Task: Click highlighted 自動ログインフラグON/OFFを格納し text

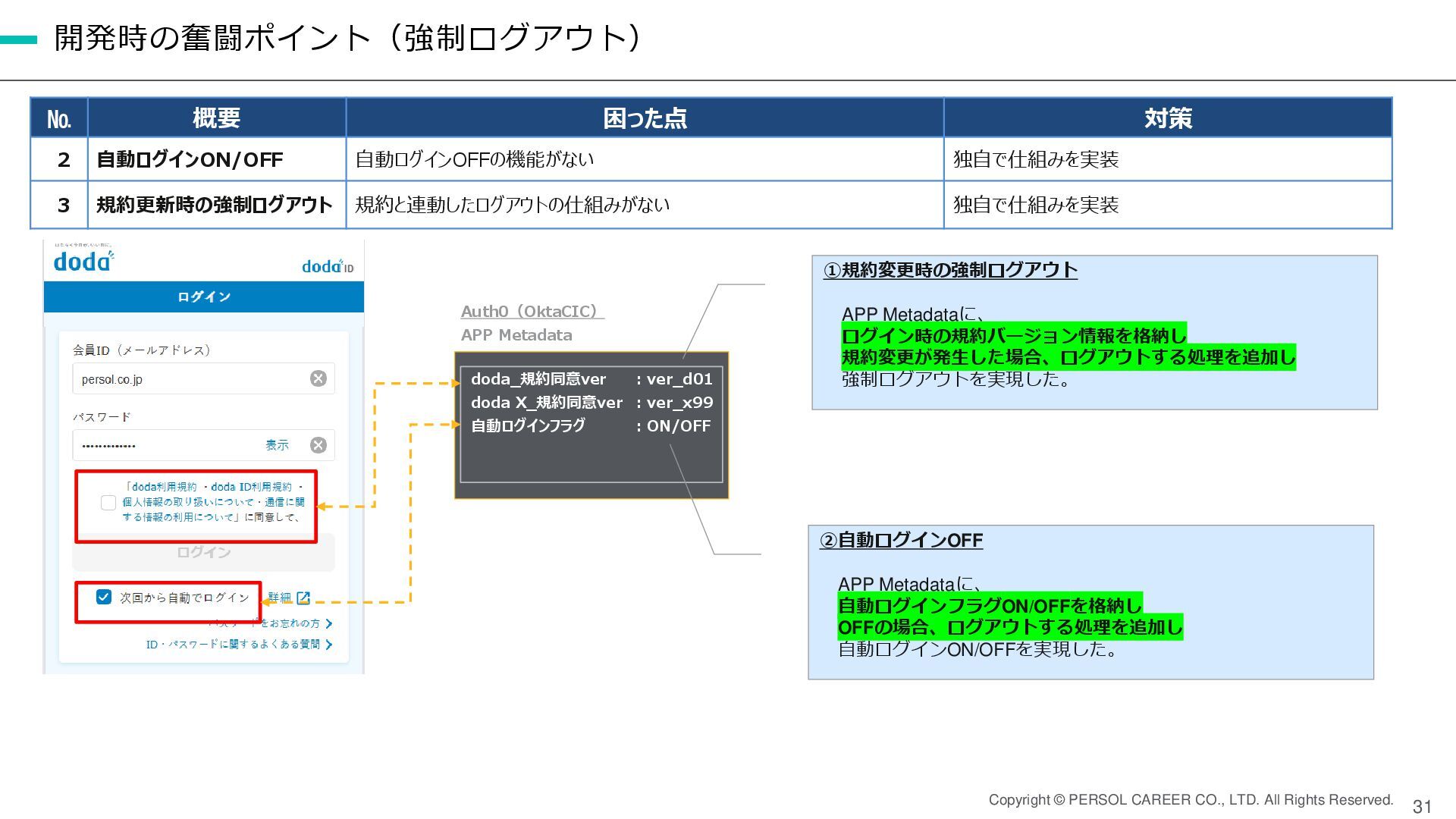Action: (990, 605)
